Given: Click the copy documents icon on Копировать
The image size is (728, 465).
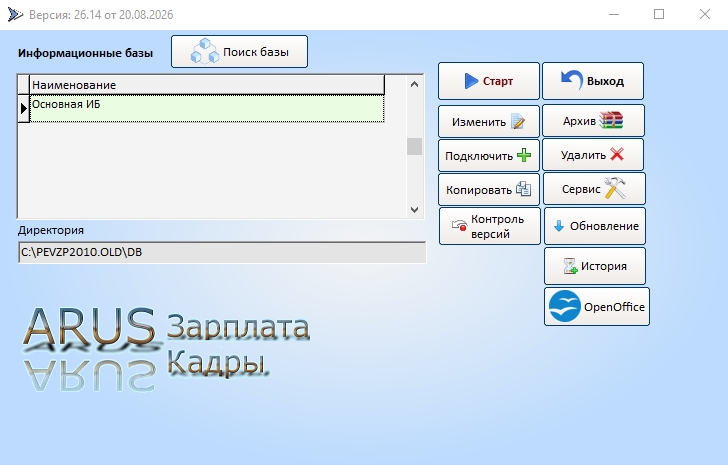Looking at the screenshot, I should point(523,189).
